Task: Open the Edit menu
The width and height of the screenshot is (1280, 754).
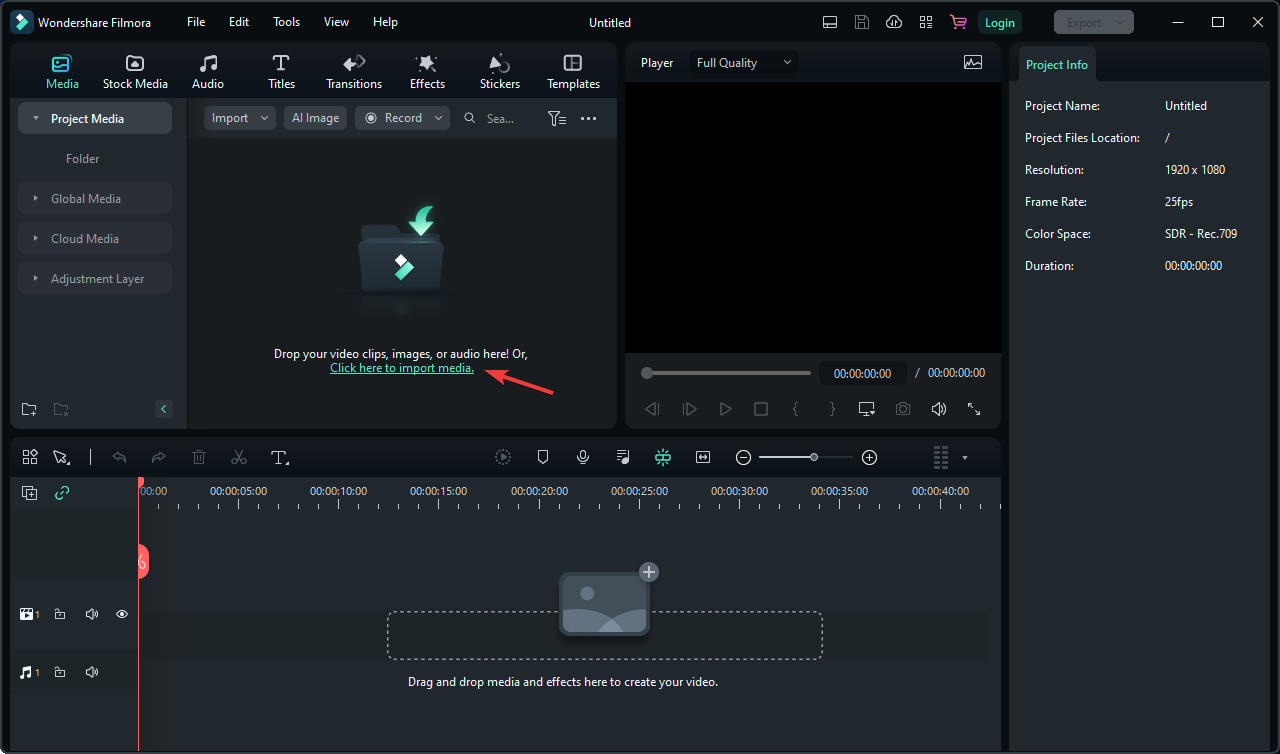Action: tap(239, 22)
